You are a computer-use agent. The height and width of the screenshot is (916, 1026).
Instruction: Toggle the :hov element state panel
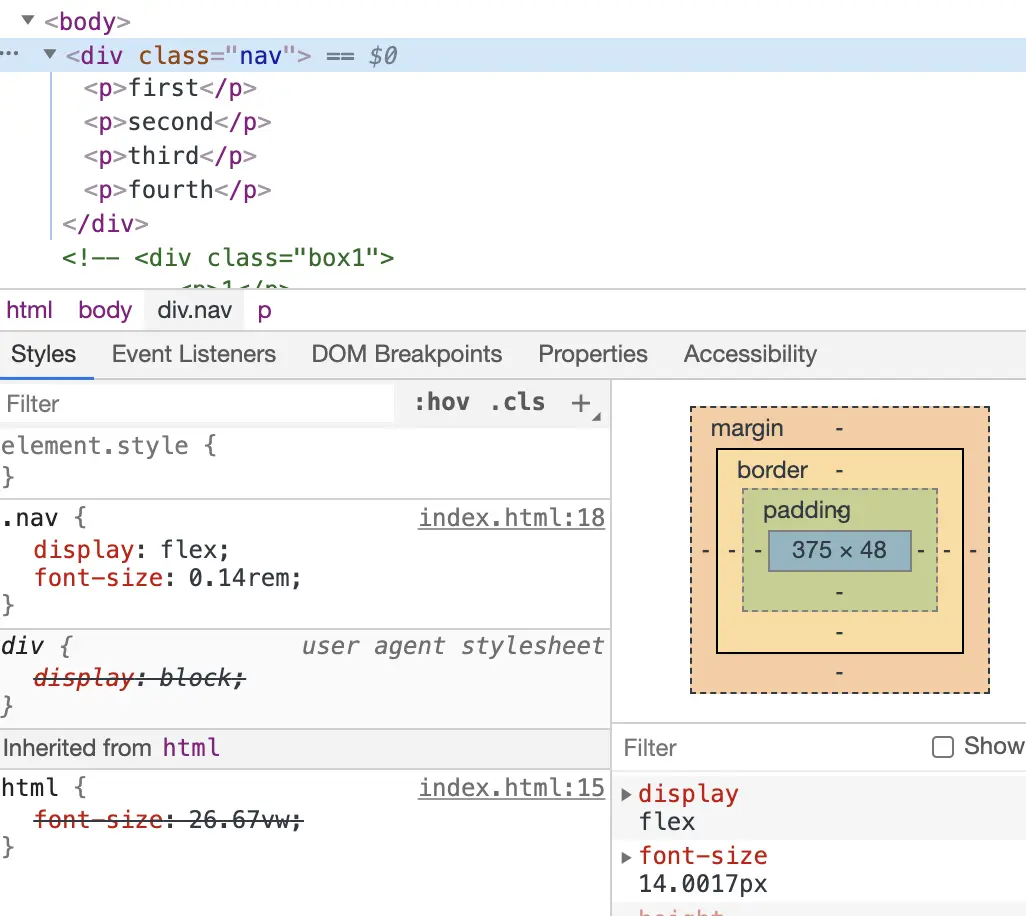441,402
